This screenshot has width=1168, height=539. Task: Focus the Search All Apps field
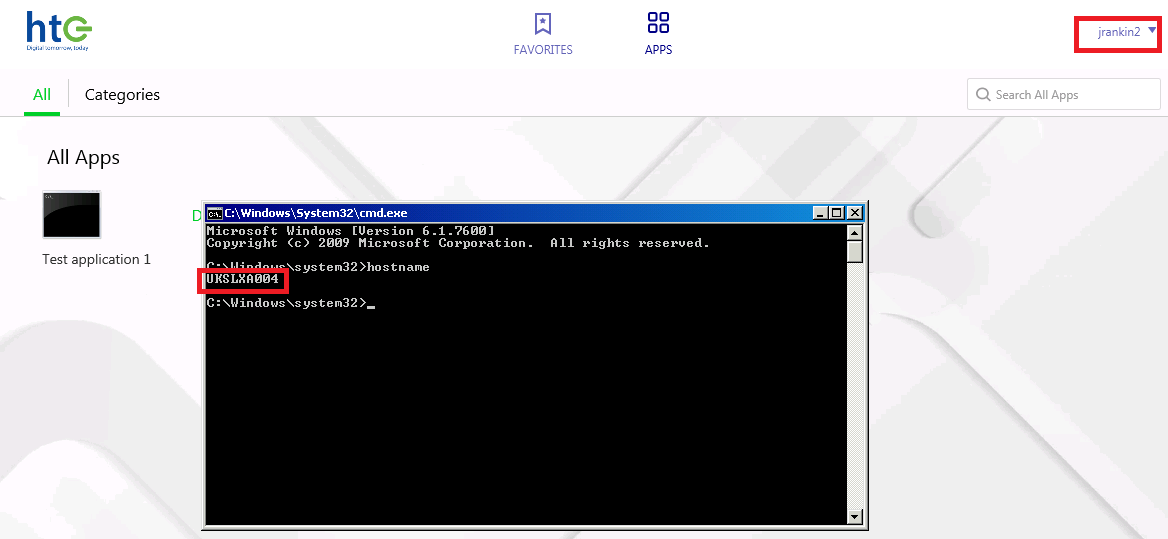[1064, 95]
